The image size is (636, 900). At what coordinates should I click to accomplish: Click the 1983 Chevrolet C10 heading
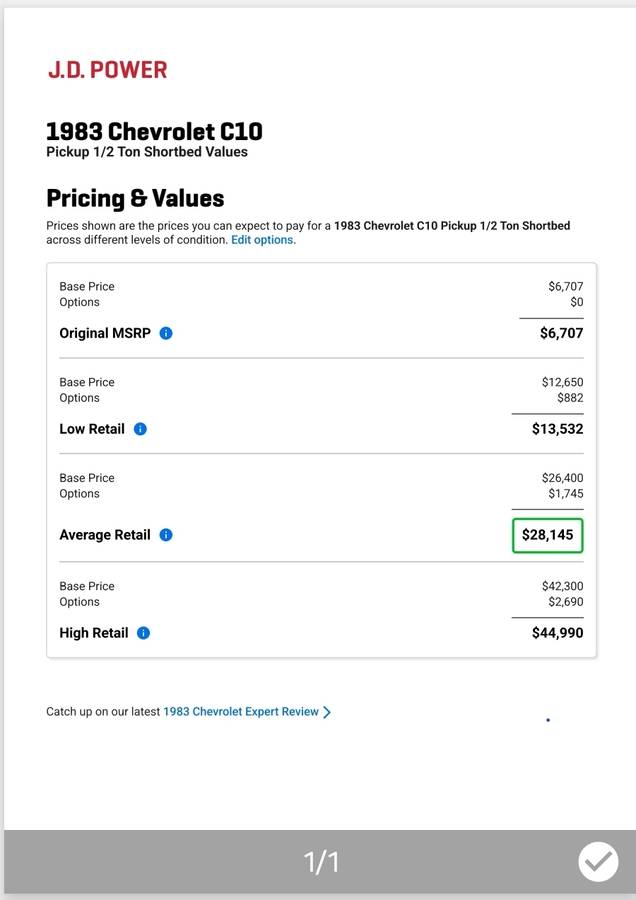pyautogui.click(x=154, y=131)
